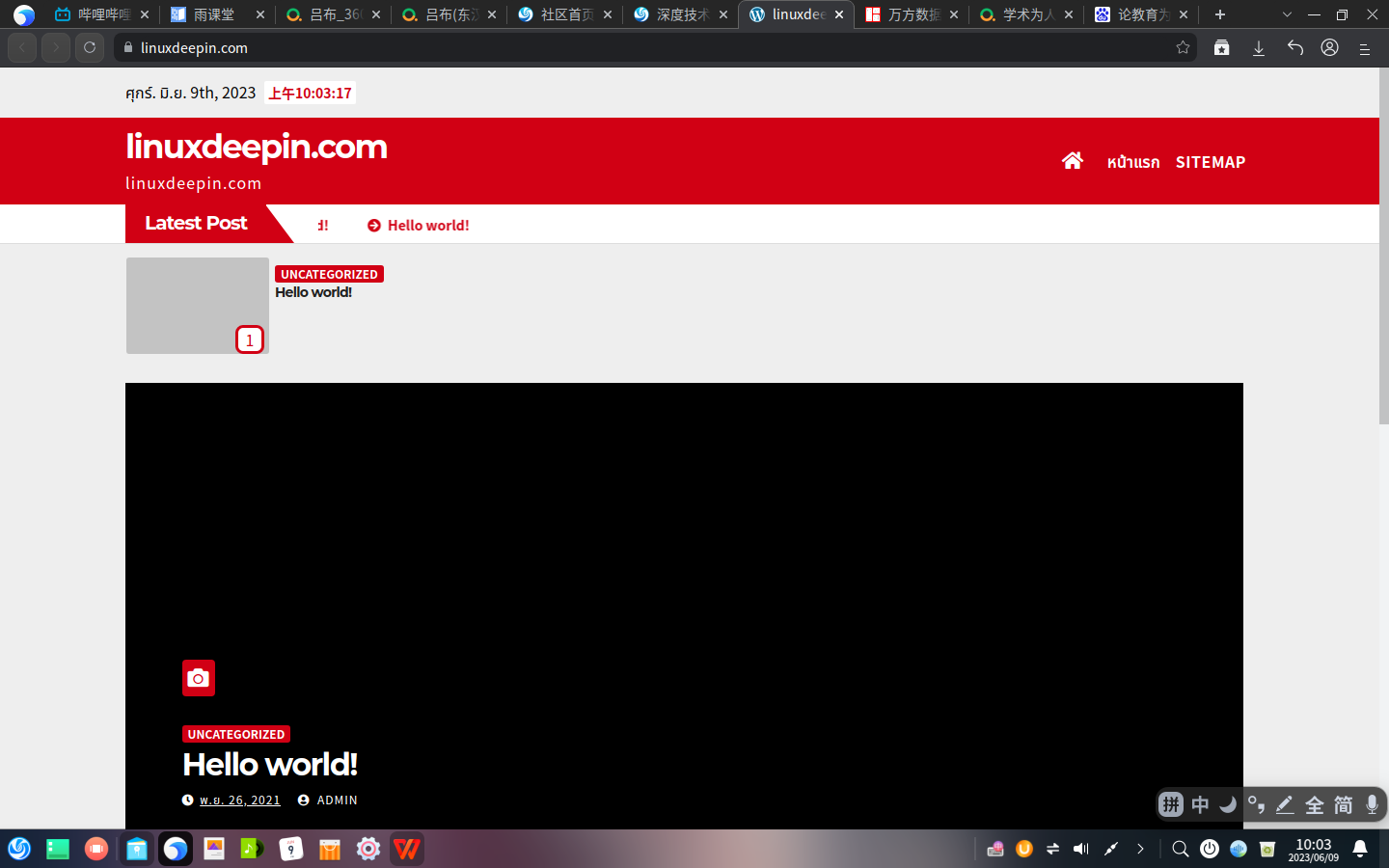The image size is (1389, 868).
Task: Launch the WPS Office dock icon
Action: (x=407, y=849)
